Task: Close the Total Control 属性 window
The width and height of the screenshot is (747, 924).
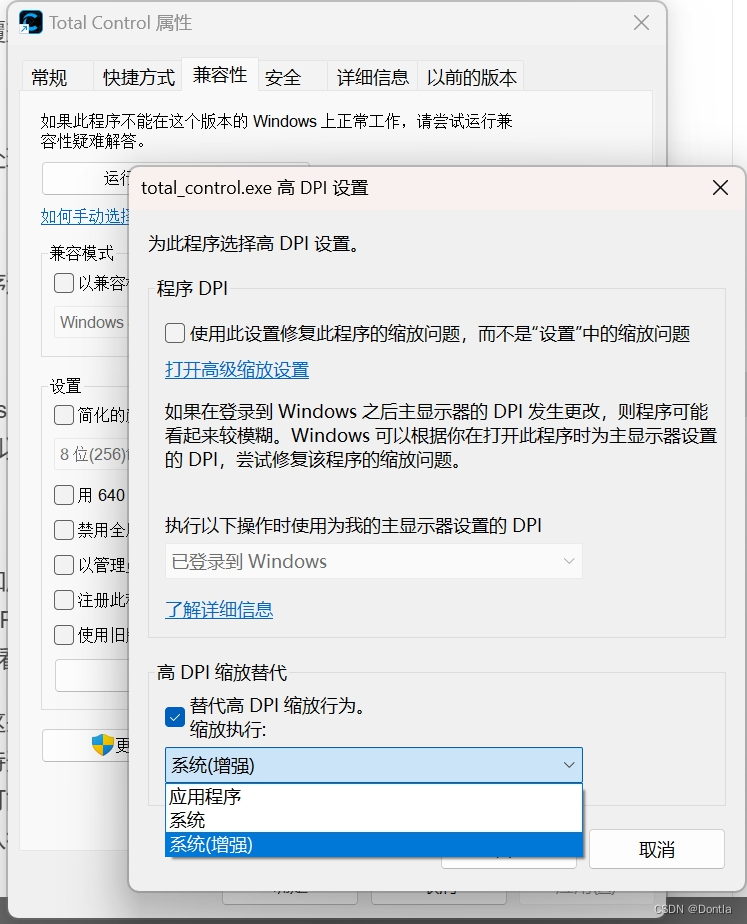Action: pos(641,23)
